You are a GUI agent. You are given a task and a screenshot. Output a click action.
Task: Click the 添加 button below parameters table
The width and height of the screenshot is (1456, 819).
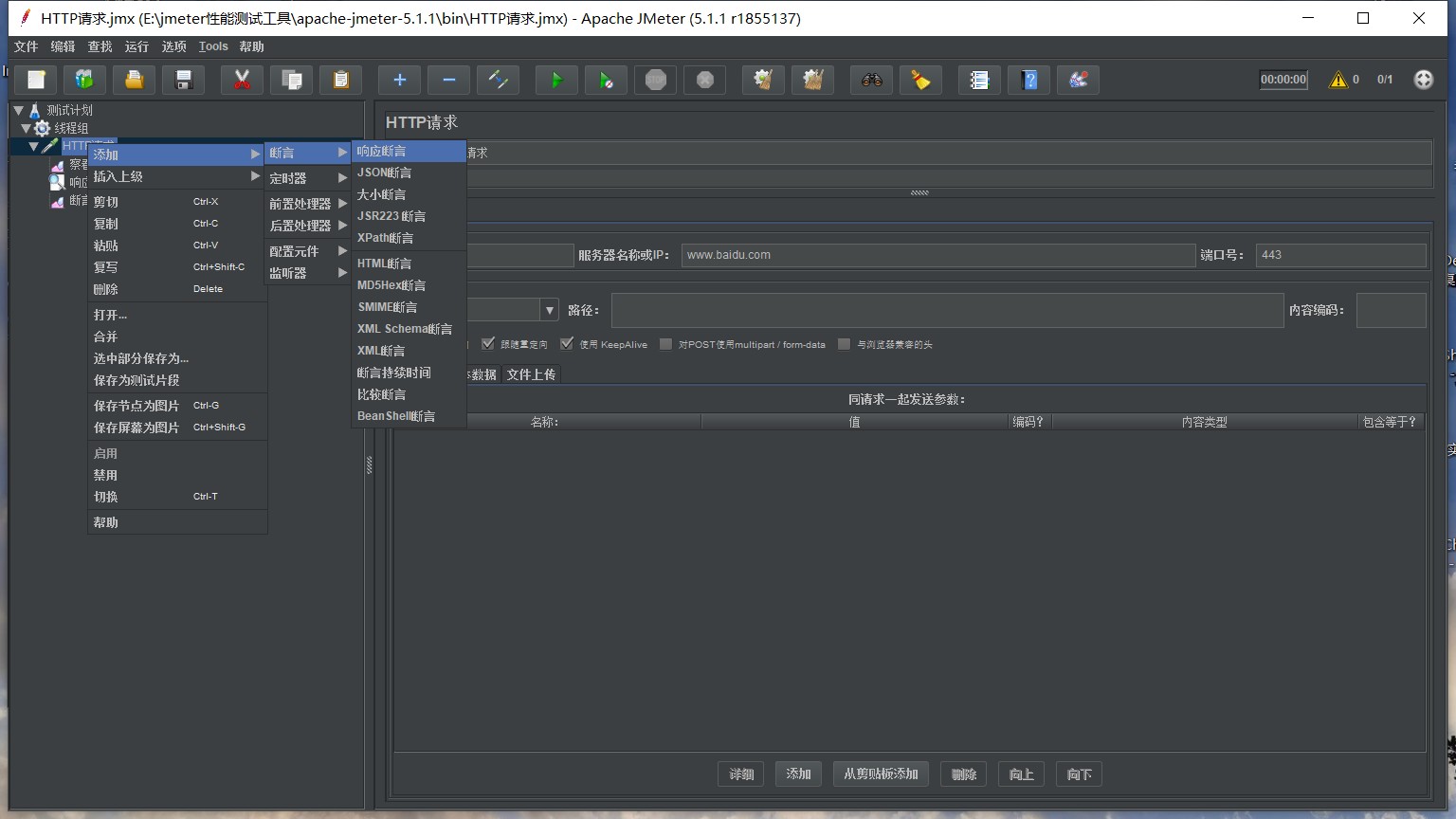tap(798, 774)
